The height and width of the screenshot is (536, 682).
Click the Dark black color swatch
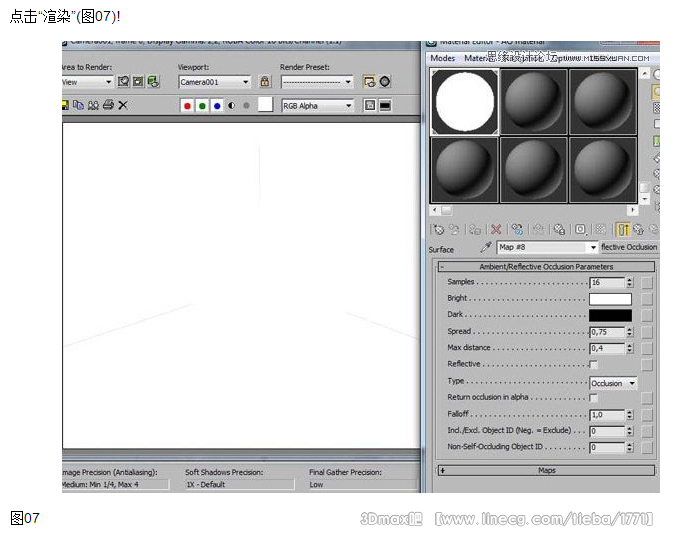tap(610, 315)
